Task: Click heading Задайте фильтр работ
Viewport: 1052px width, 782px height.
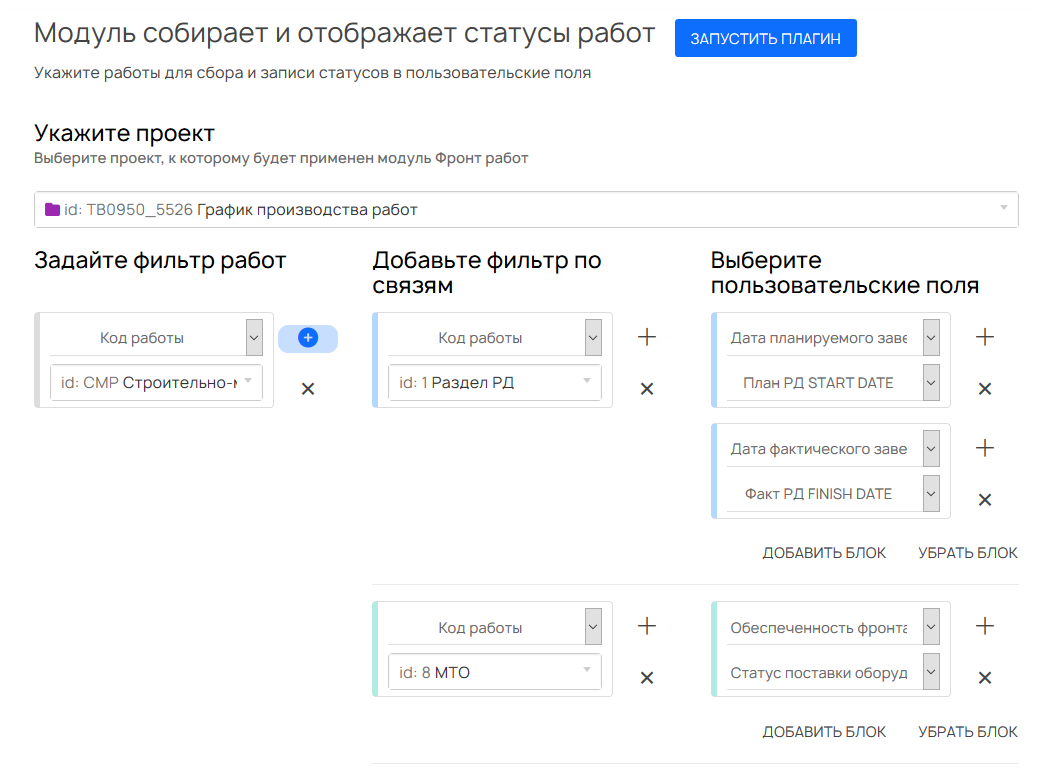Action: [x=160, y=260]
